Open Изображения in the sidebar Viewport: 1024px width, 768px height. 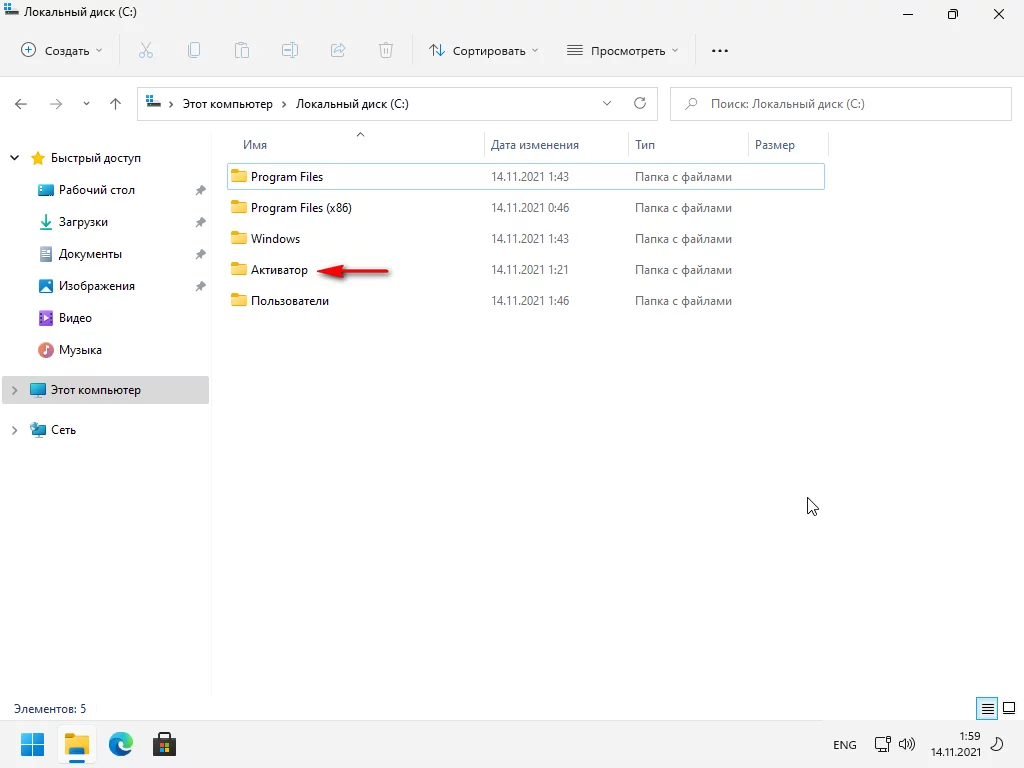[x=97, y=286]
